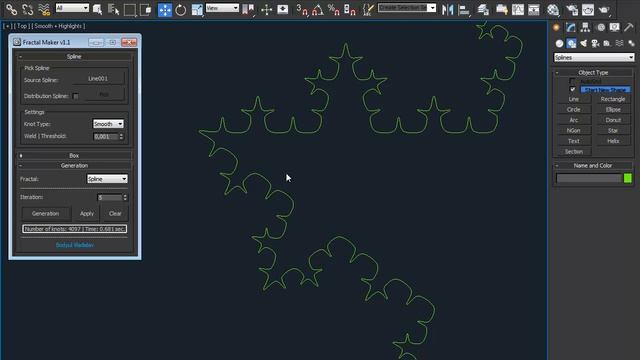Select Geometry category icon

click(559, 43)
